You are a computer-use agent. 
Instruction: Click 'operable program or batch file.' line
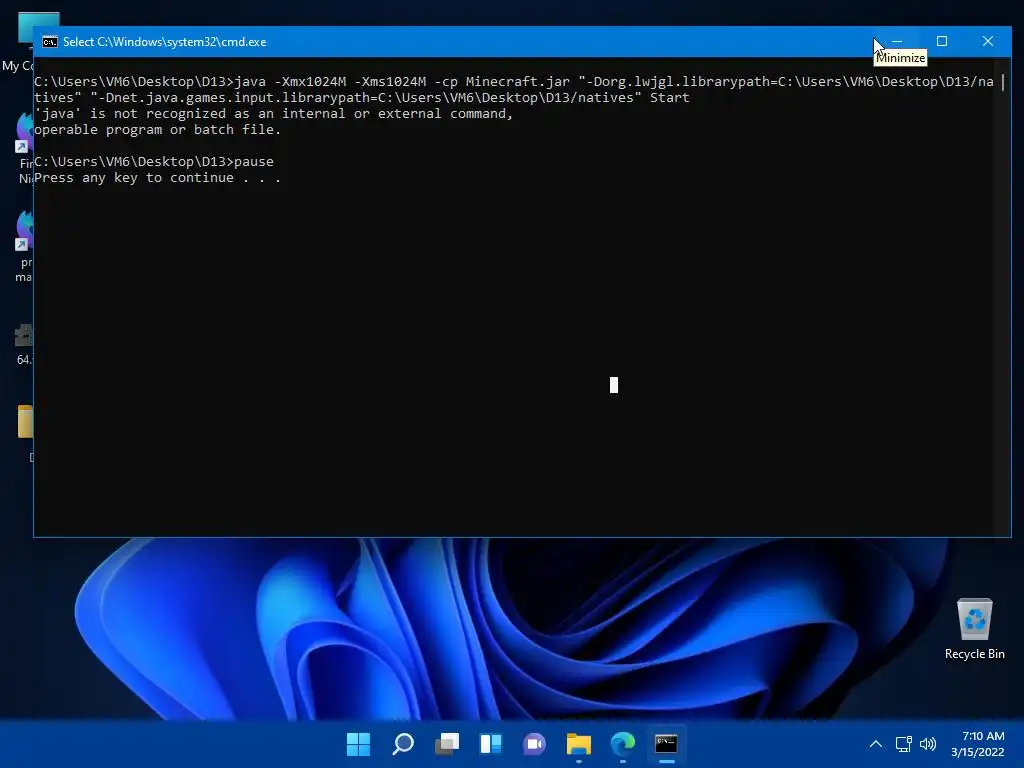(157, 129)
